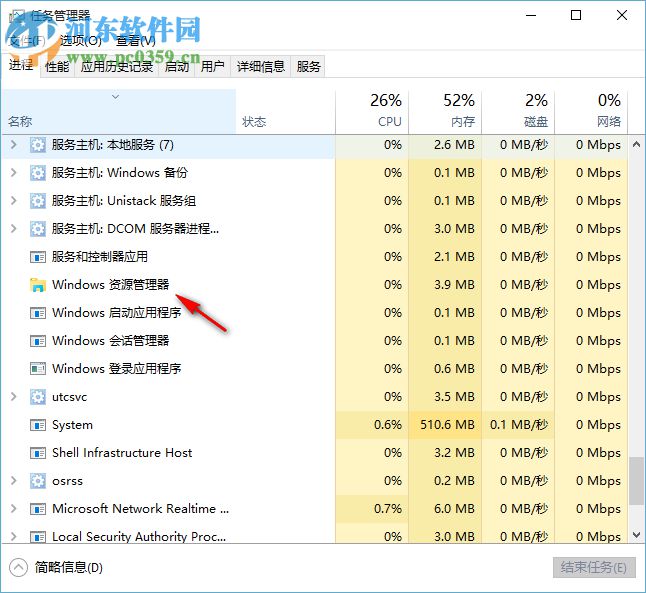Click the up-arrow icon beside 简略信息(D)

(x=19, y=568)
